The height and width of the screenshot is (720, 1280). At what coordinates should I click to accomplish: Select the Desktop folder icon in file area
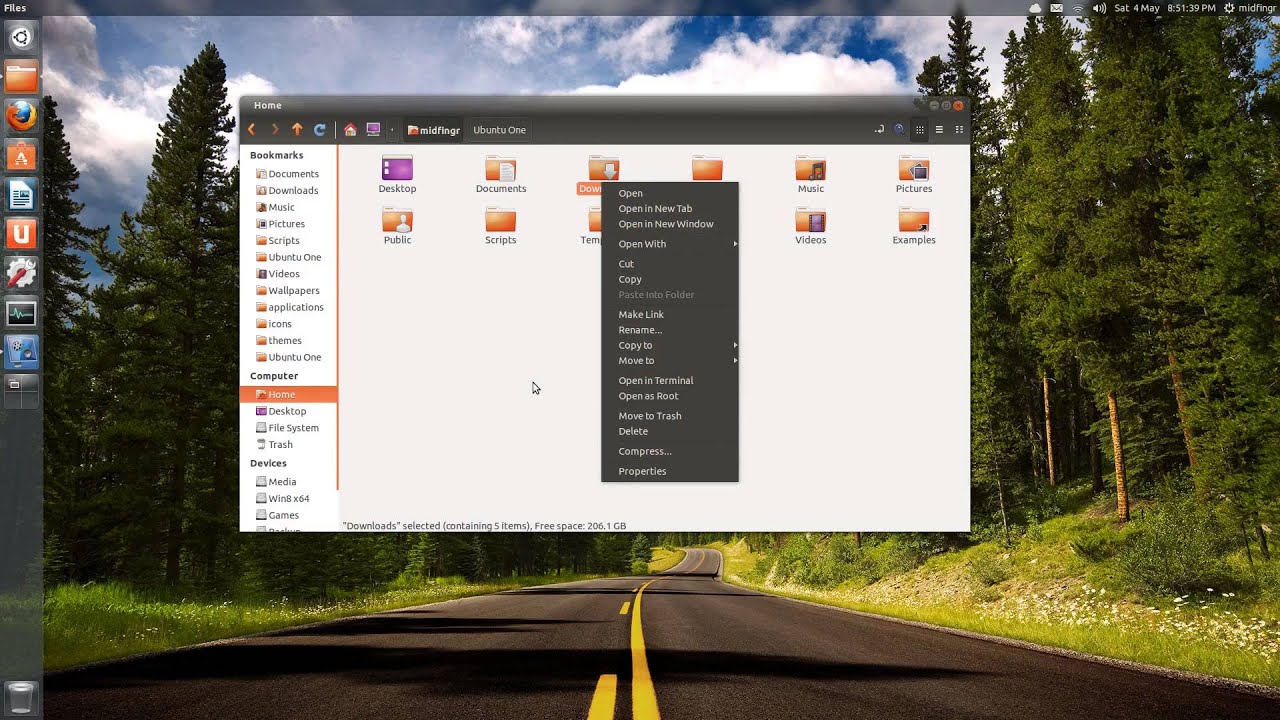point(397,169)
